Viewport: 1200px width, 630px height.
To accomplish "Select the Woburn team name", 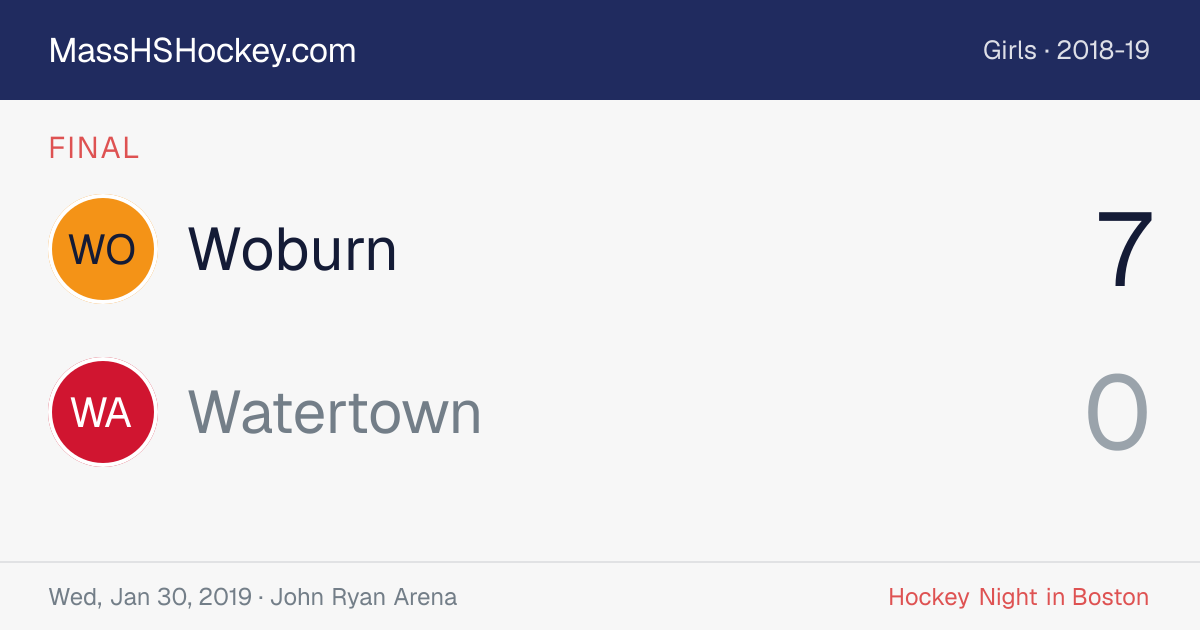I will 293,249.
